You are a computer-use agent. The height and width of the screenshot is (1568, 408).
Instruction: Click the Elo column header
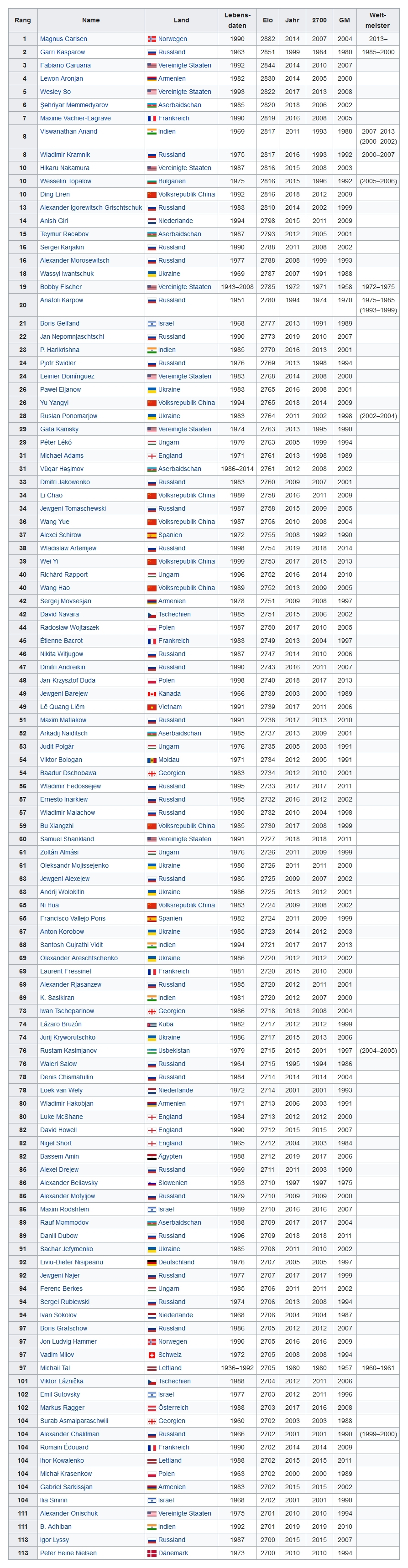click(x=268, y=20)
